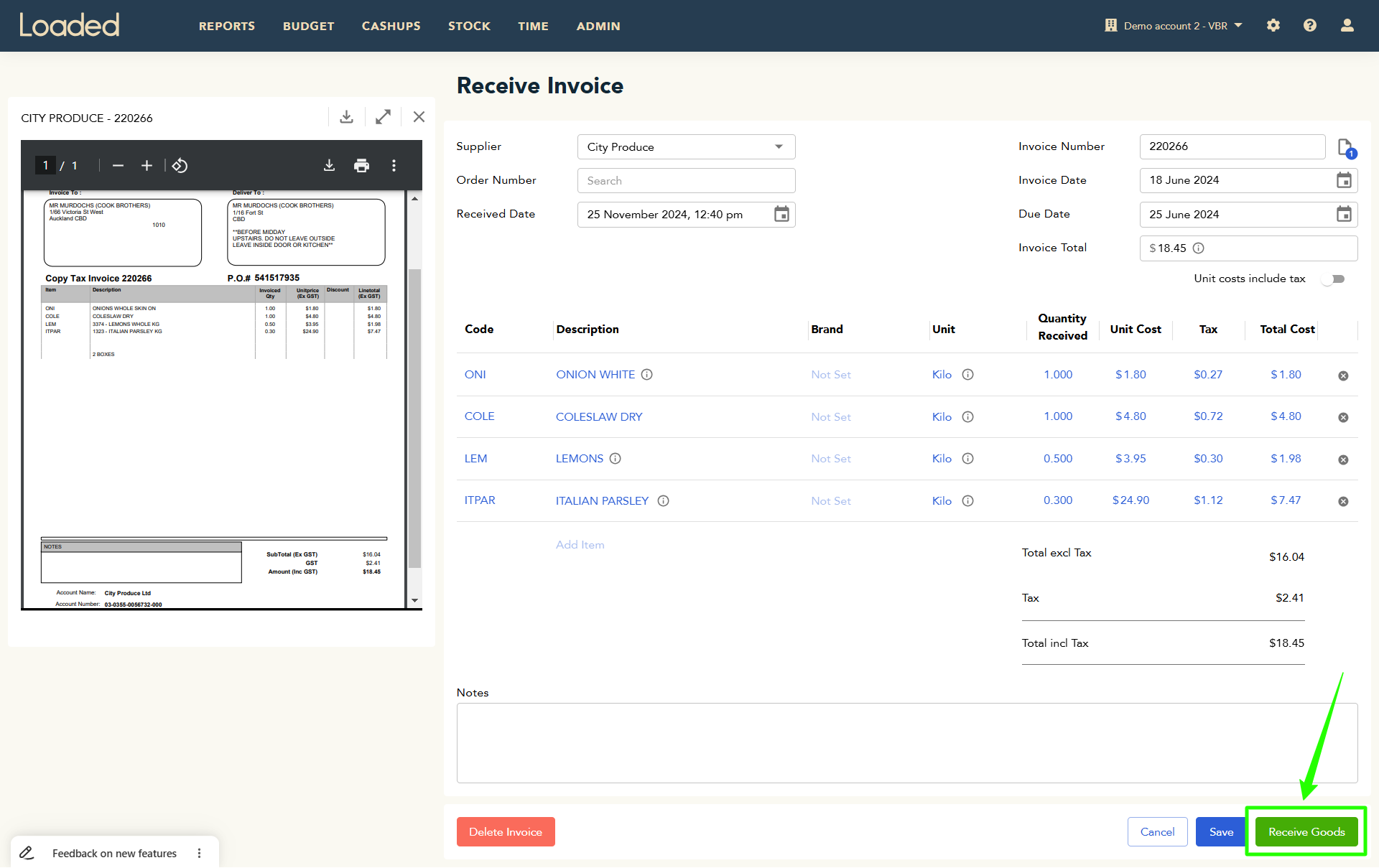Close the invoice preview panel

419,117
